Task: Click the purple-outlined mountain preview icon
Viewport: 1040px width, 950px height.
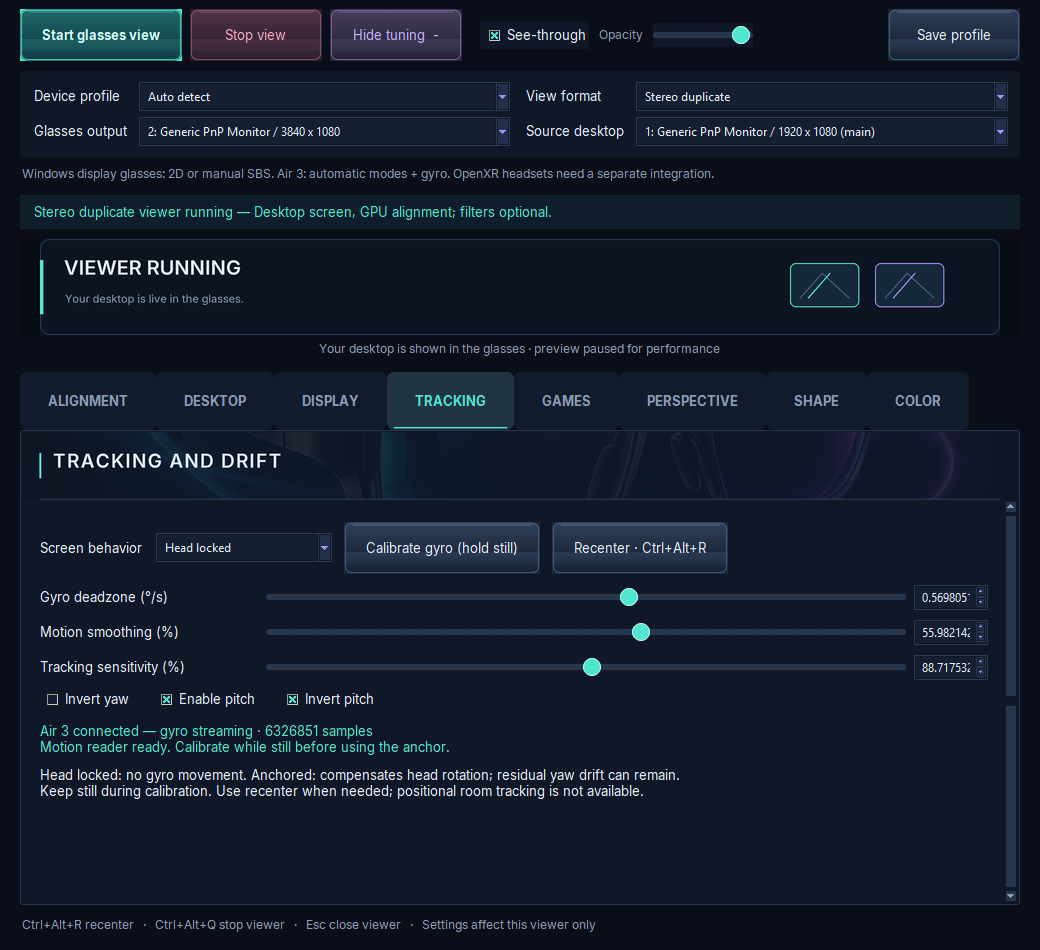Action: coord(909,285)
